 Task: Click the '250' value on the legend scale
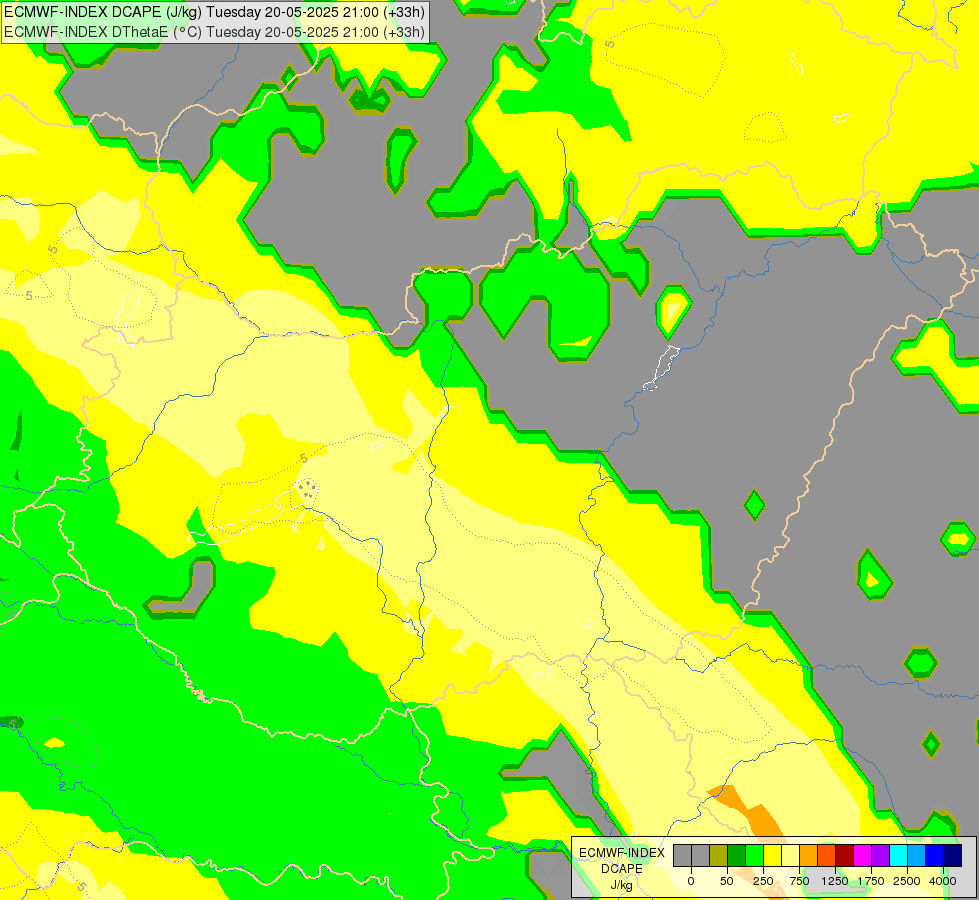(763, 881)
